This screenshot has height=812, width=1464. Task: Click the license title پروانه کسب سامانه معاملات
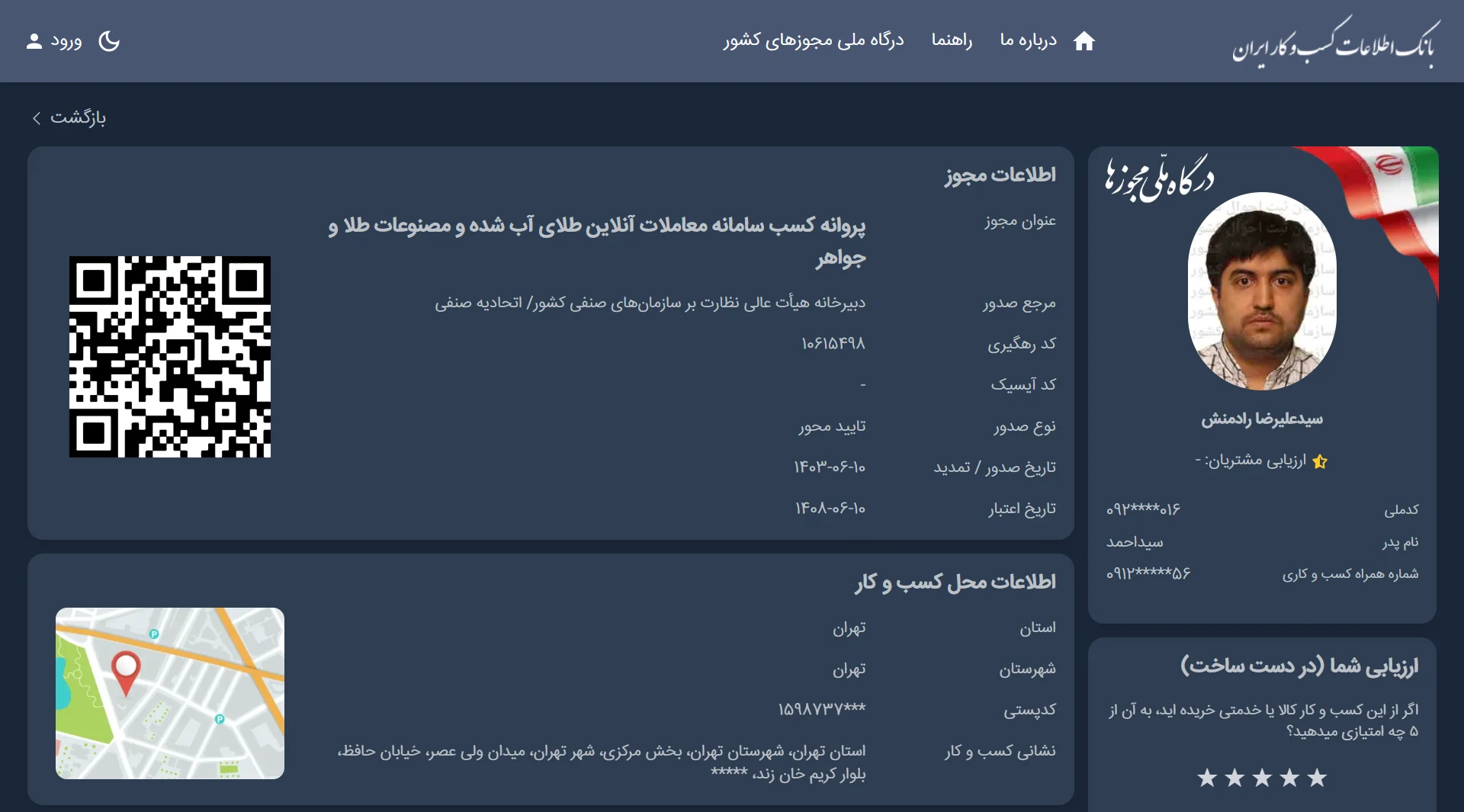click(597, 241)
